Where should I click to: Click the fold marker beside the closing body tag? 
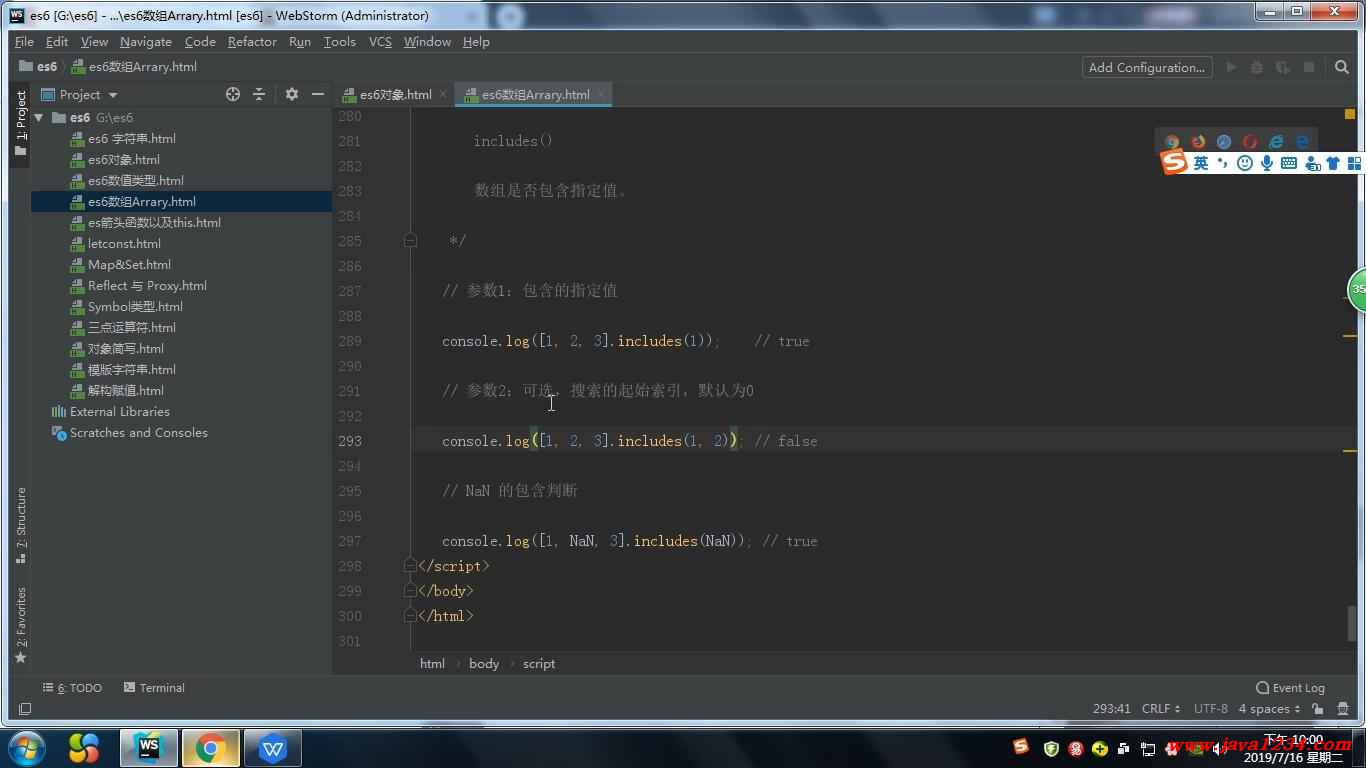tap(410, 590)
